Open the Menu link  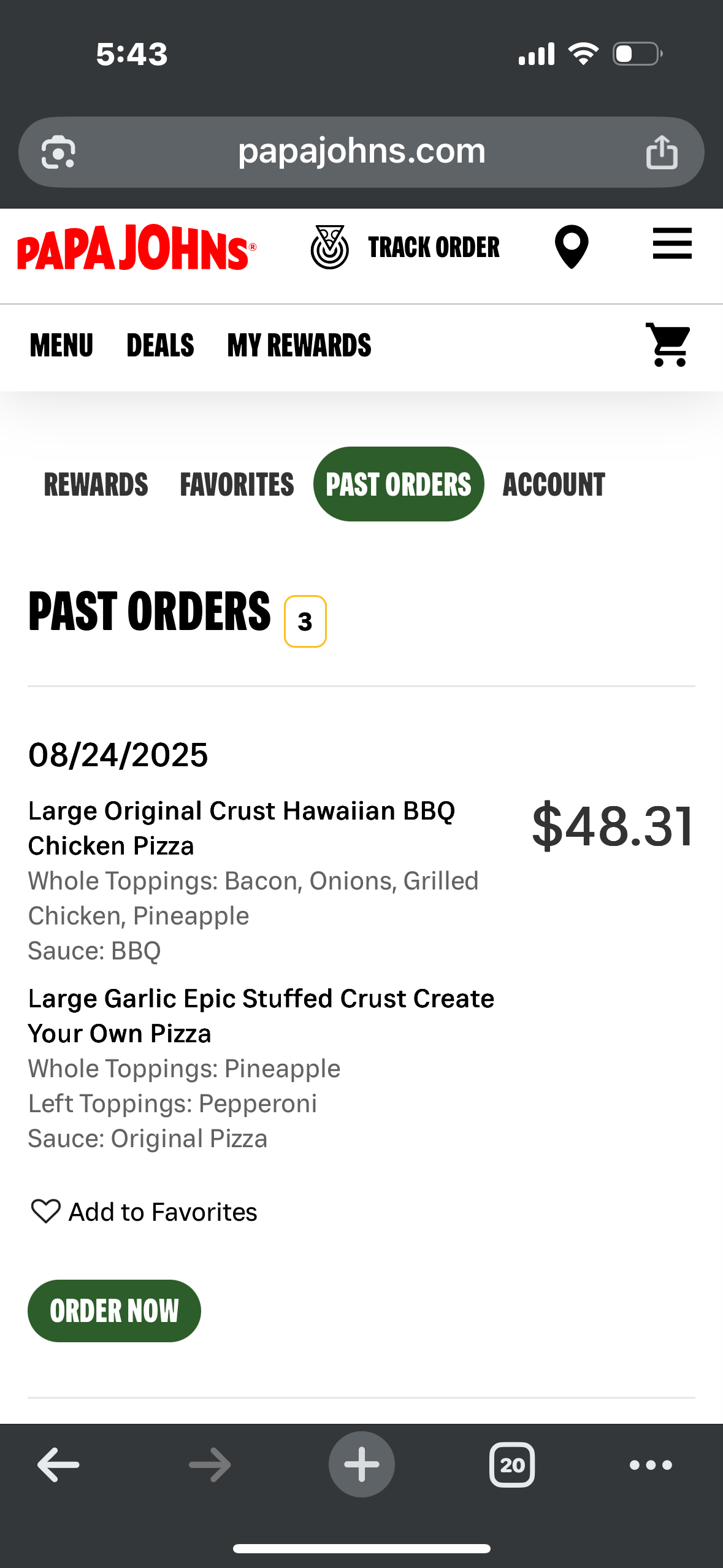(x=61, y=345)
